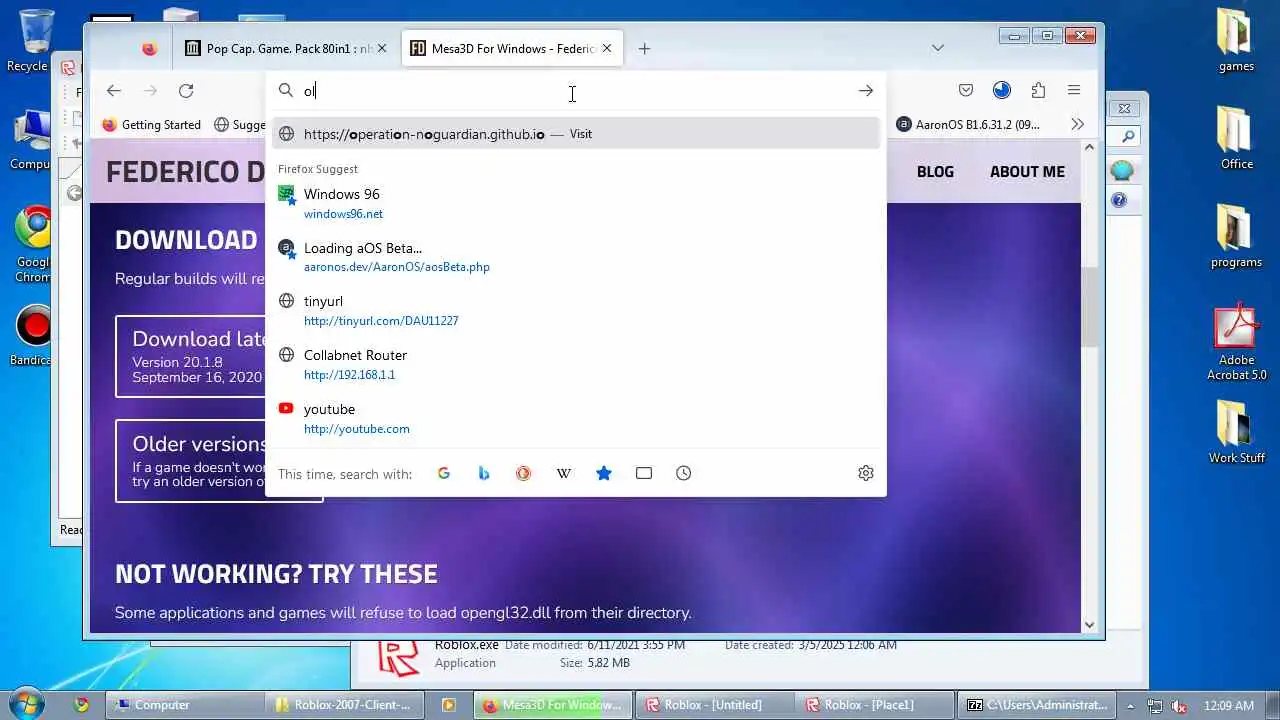Click media player icon in taskbar
Viewport: 1280px width, 720px height.
click(x=449, y=704)
